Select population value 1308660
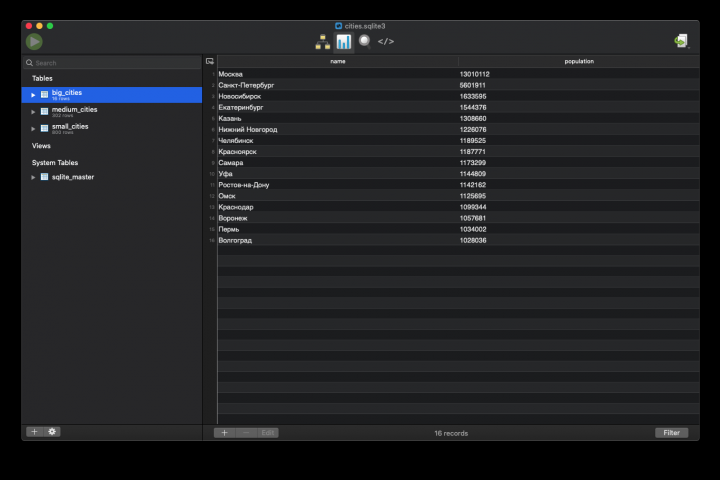Image resolution: width=720 pixels, height=480 pixels. point(473,118)
